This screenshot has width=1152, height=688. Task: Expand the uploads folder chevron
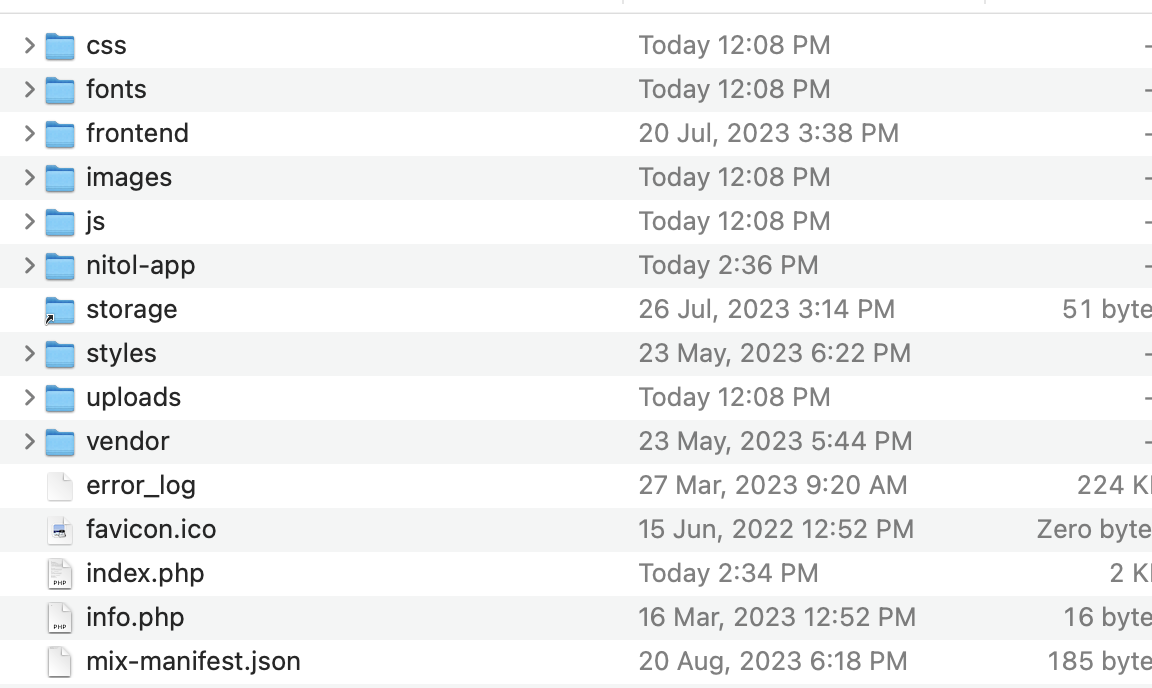[29, 398]
